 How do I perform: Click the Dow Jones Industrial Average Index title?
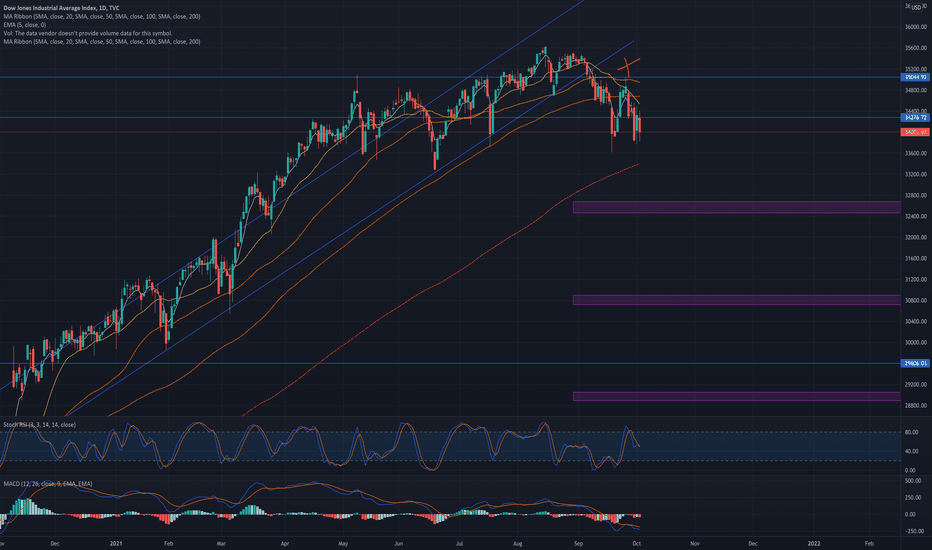(61, 8)
